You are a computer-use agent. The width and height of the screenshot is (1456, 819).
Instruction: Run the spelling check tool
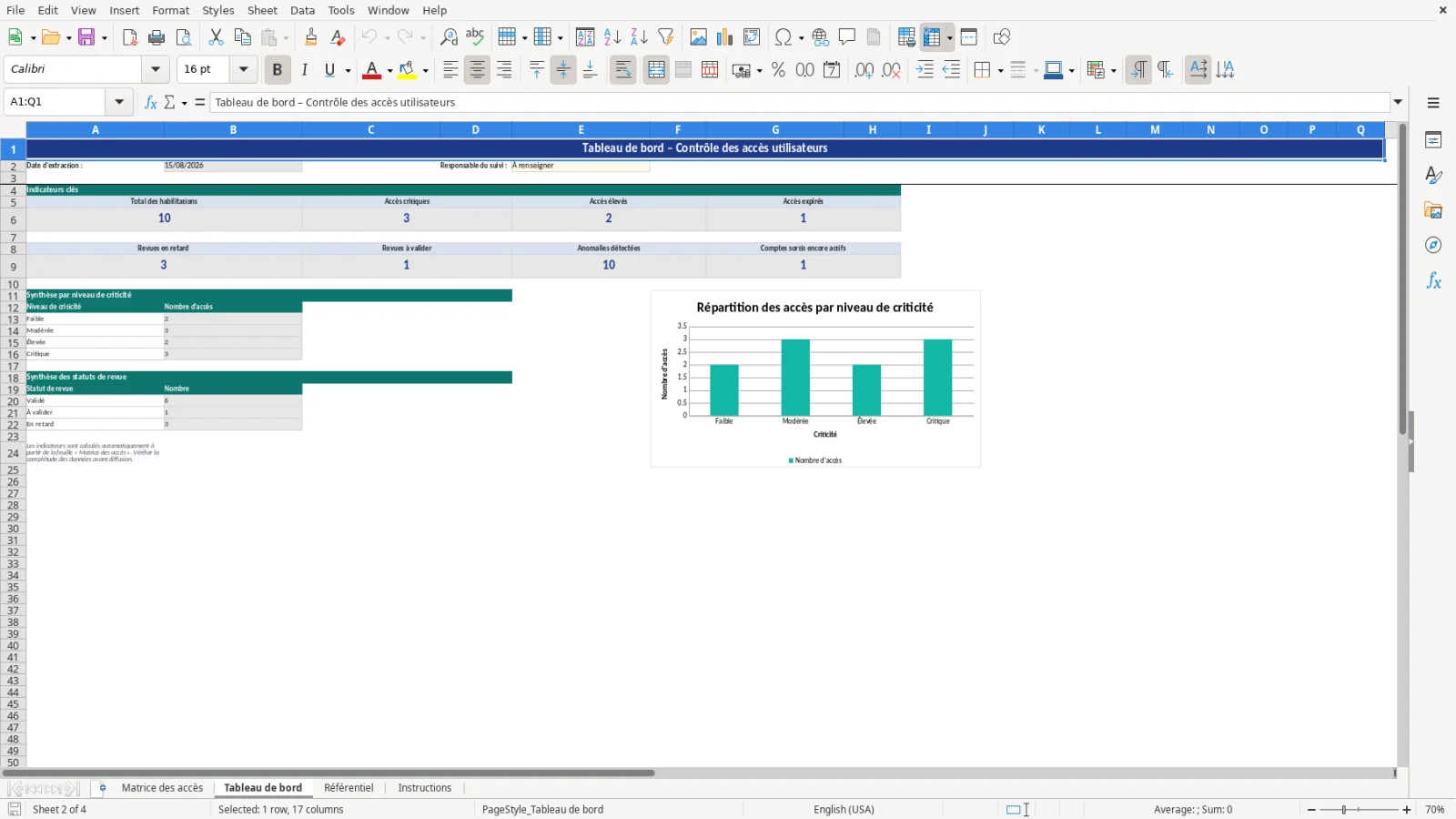[x=475, y=37]
